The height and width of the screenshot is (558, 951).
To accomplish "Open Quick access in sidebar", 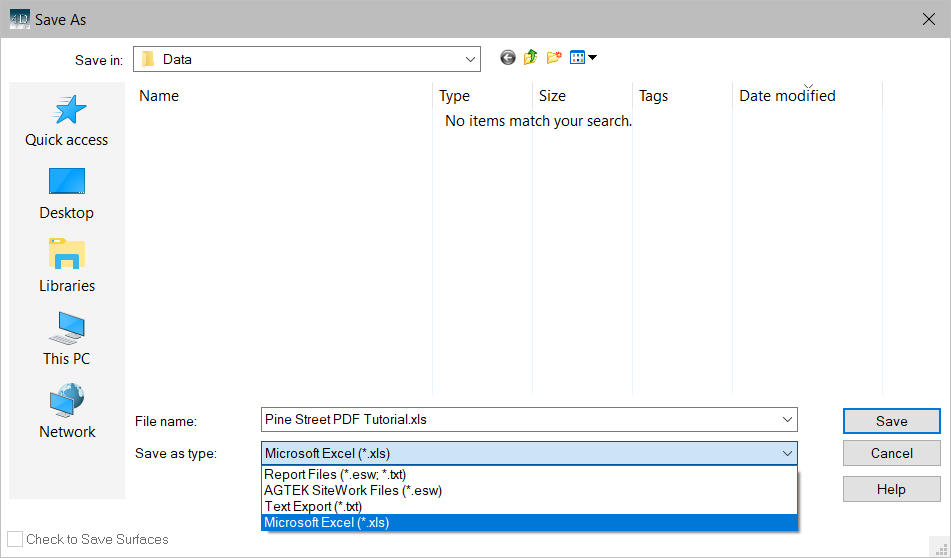I will pos(67,120).
